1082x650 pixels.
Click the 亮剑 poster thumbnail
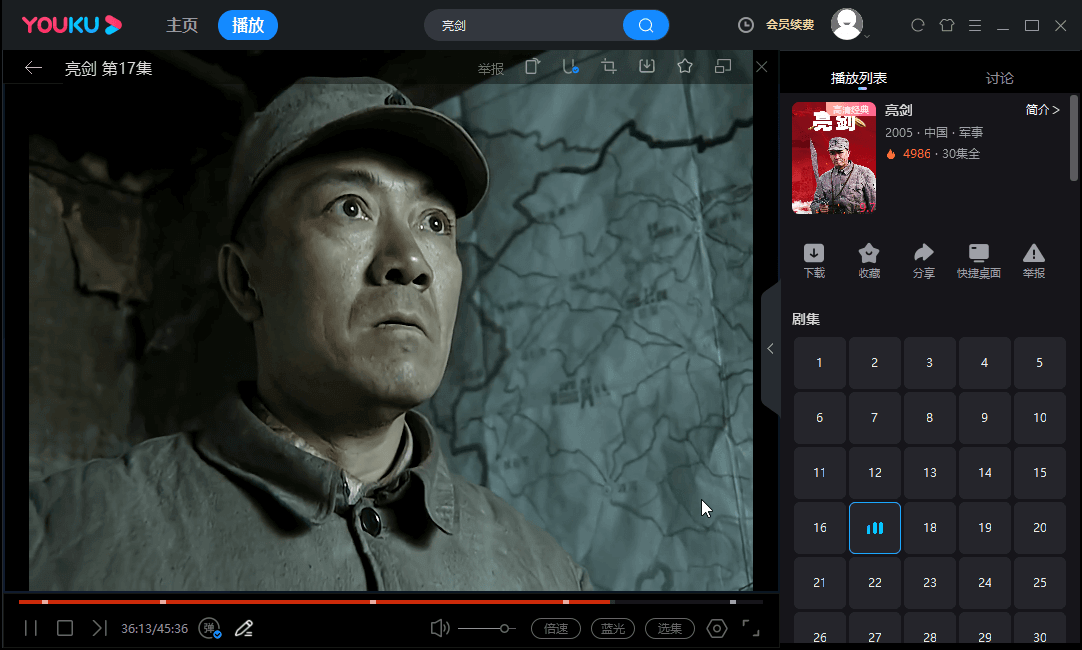point(834,158)
